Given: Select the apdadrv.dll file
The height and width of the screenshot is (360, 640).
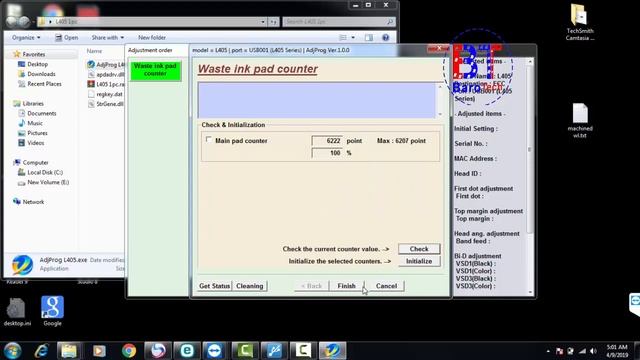Looking at the screenshot, I should pos(106,74).
